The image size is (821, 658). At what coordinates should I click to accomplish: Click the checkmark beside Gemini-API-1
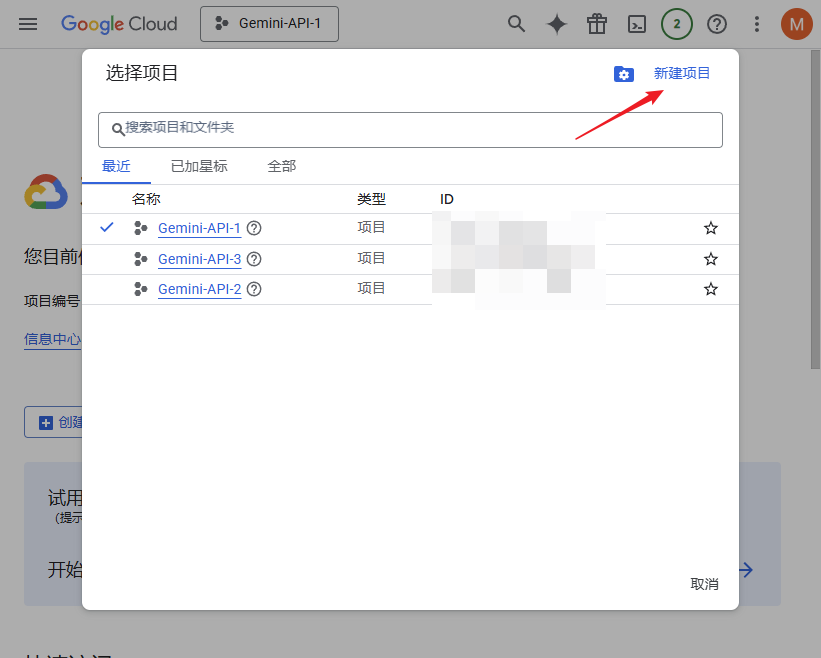click(107, 227)
